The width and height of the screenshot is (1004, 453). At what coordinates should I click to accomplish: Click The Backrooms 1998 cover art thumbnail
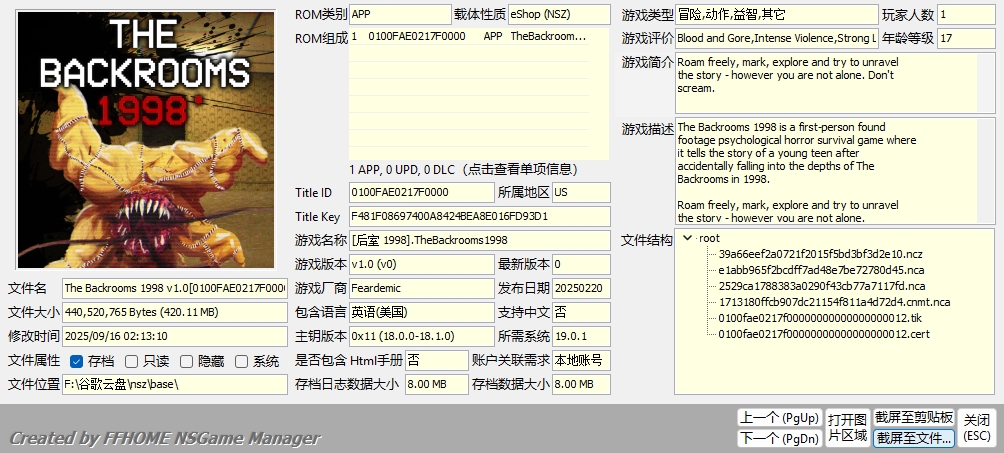point(146,139)
